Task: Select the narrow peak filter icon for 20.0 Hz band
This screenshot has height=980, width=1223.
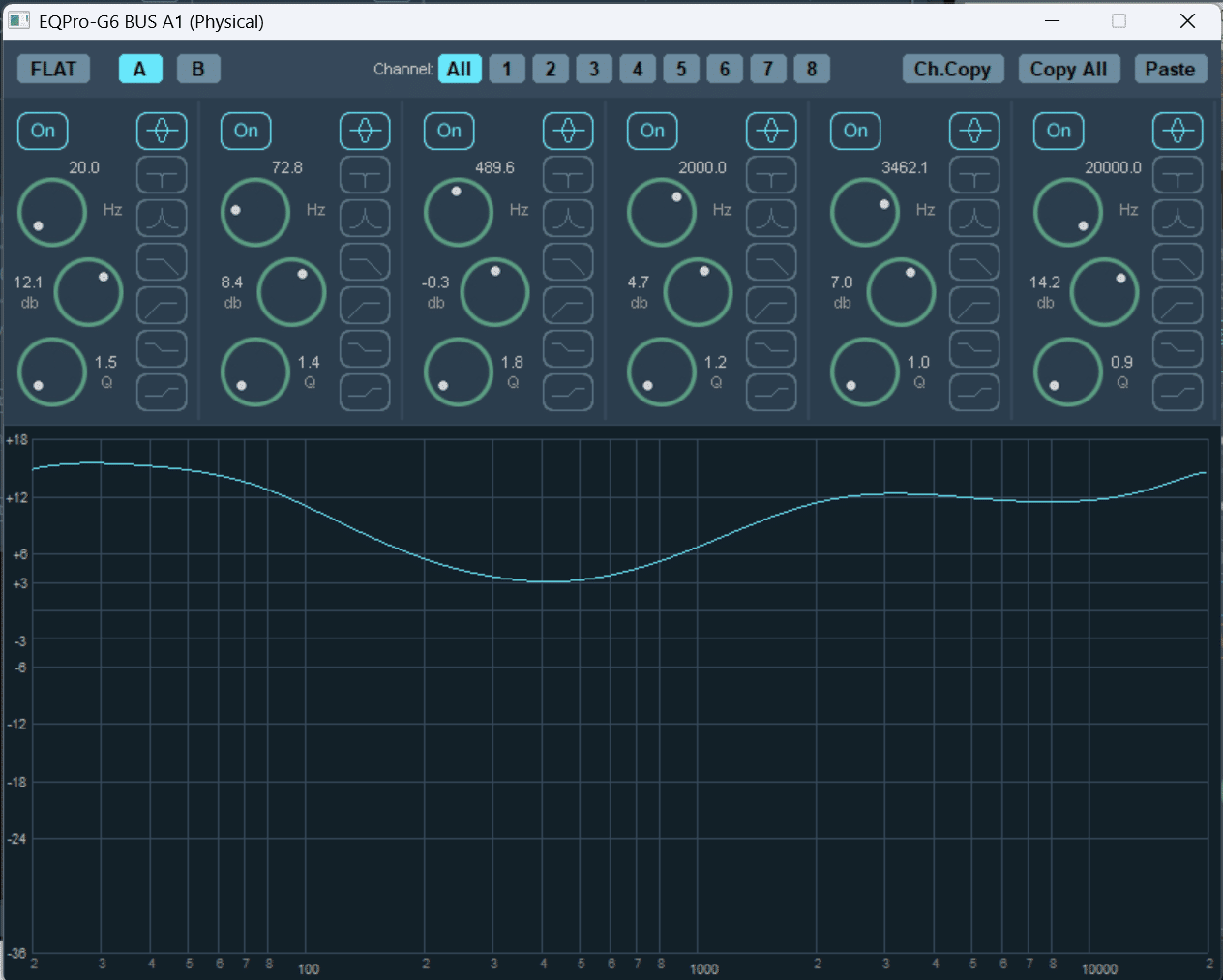Action: click(x=162, y=219)
